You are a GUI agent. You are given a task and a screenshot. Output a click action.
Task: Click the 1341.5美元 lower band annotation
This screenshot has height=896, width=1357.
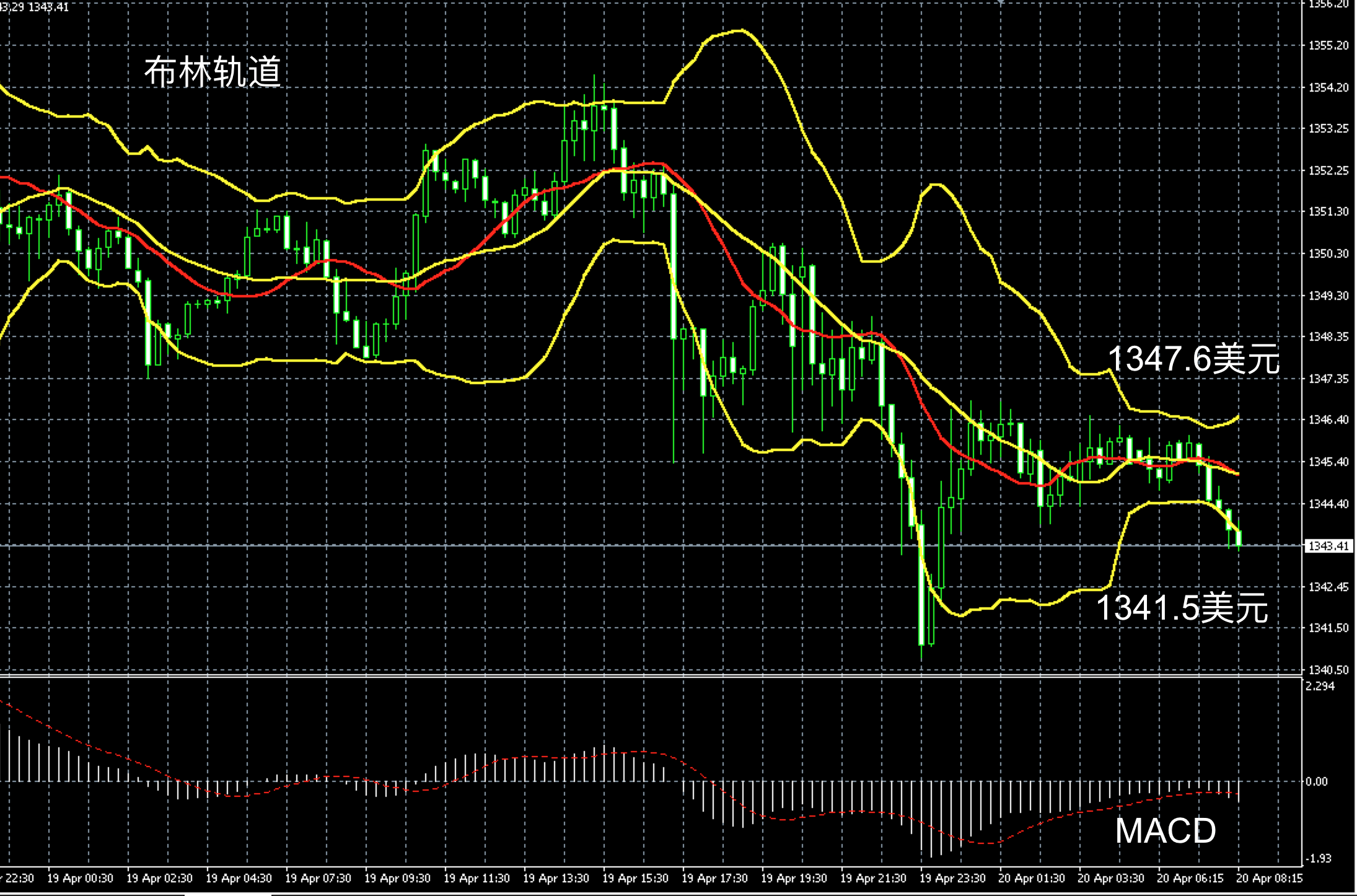click(1182, 607)
